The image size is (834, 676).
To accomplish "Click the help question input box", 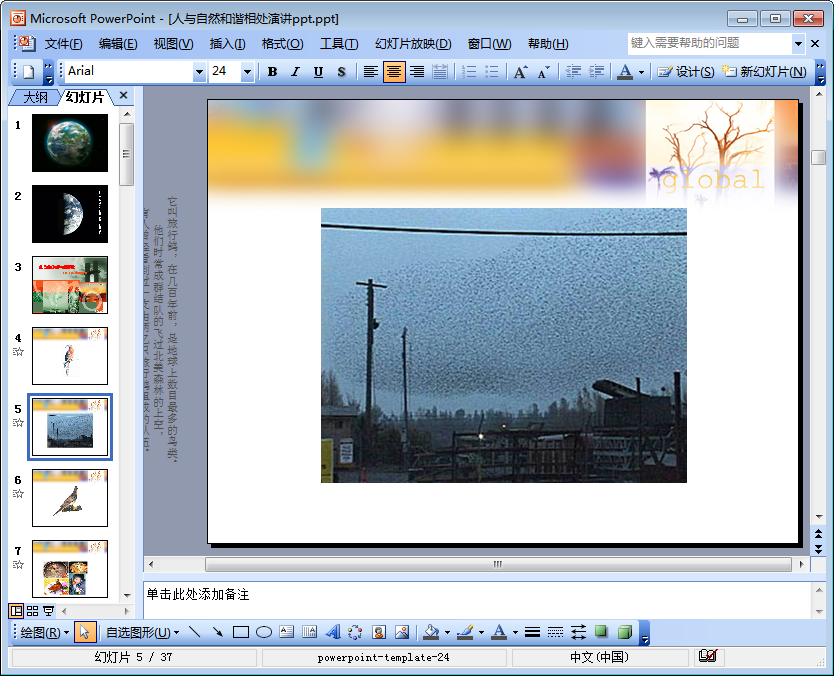I will (x=710, y=43).
